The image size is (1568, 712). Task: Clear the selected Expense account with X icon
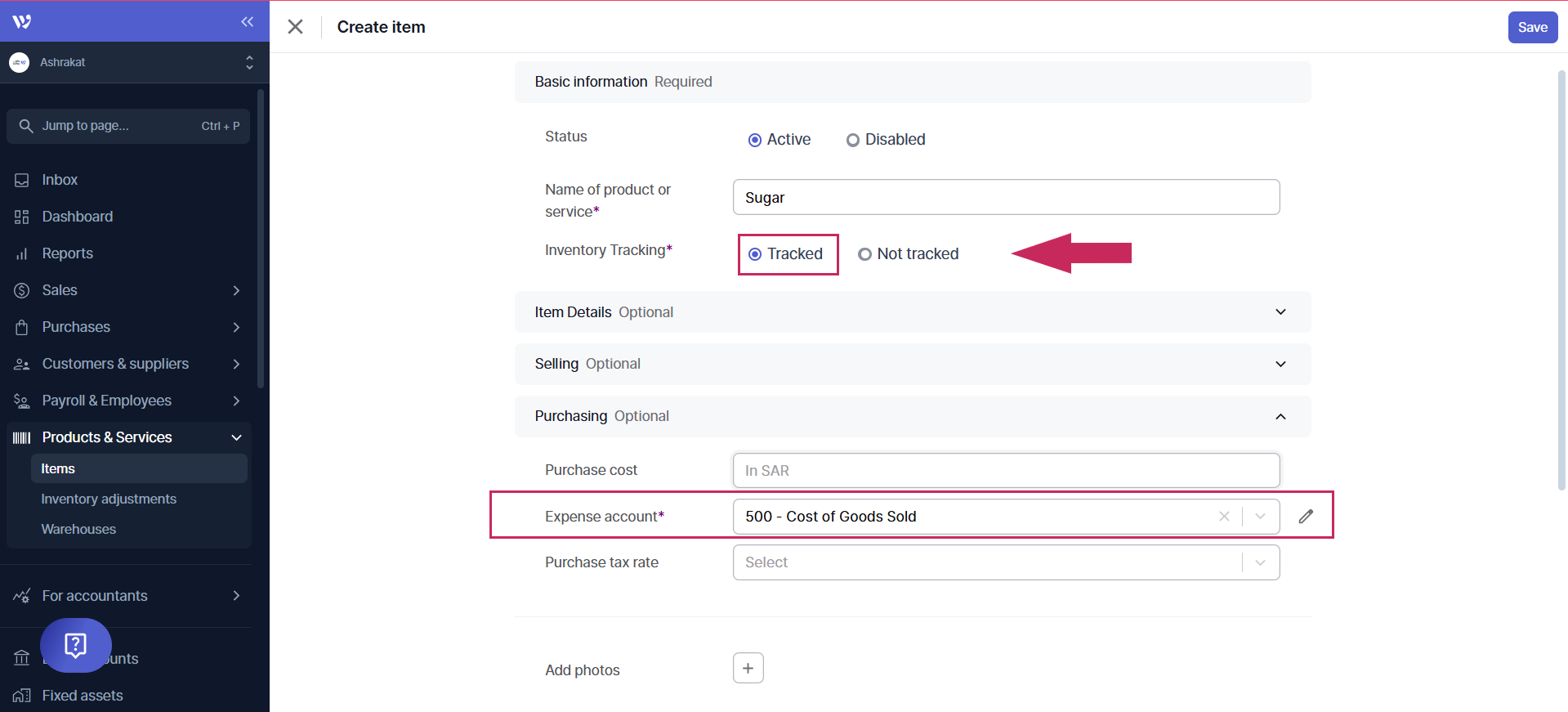pyautogui.click(x=1223, y=516)
